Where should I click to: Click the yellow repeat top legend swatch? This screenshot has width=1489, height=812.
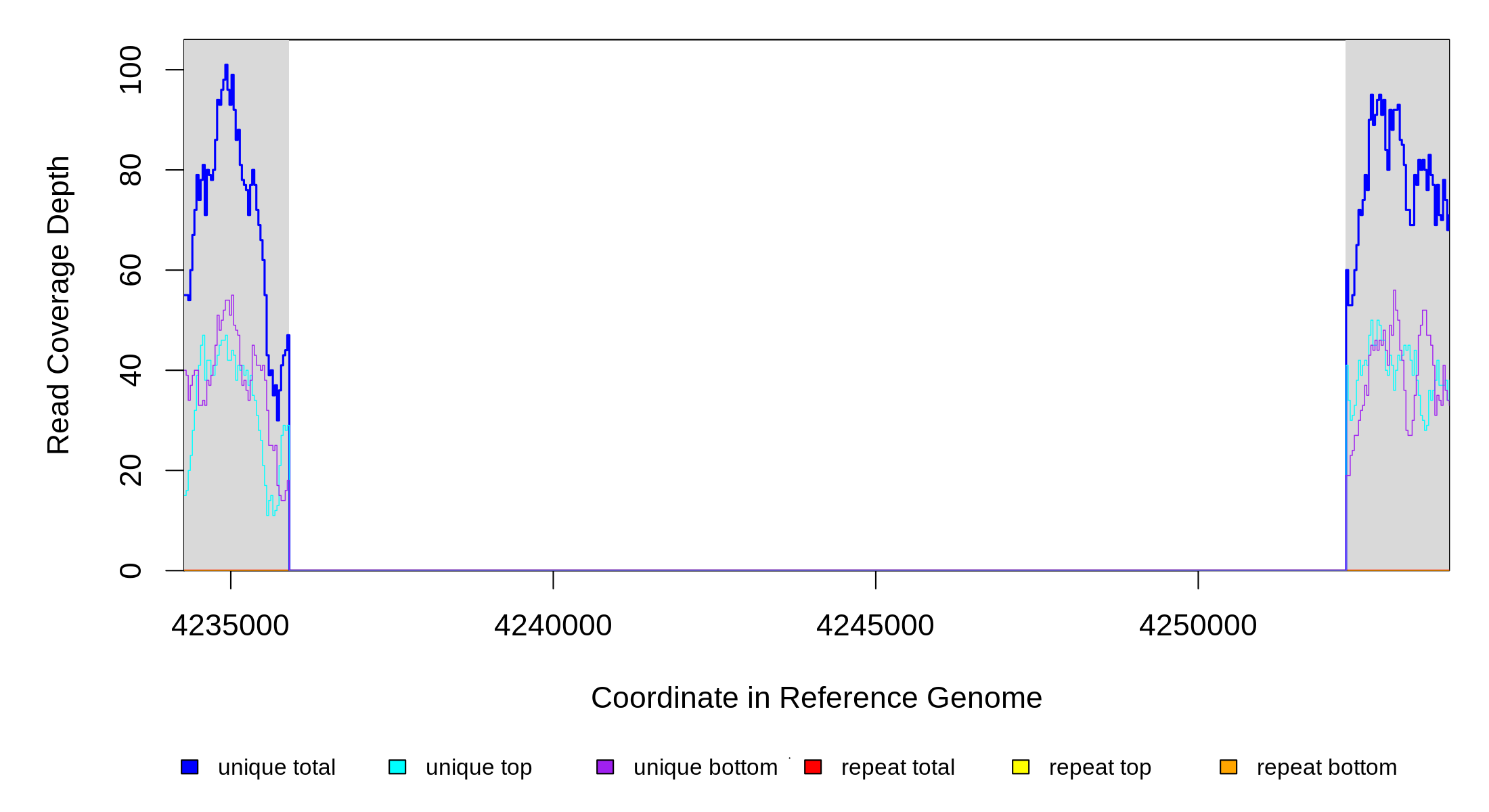(x=1021, y=767)
